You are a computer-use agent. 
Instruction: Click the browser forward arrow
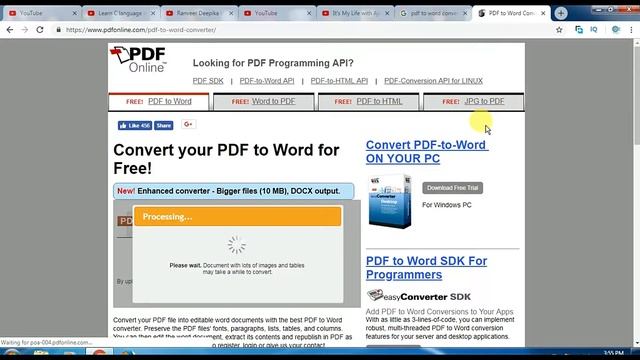pyautogui.click(x=25, y=30)
